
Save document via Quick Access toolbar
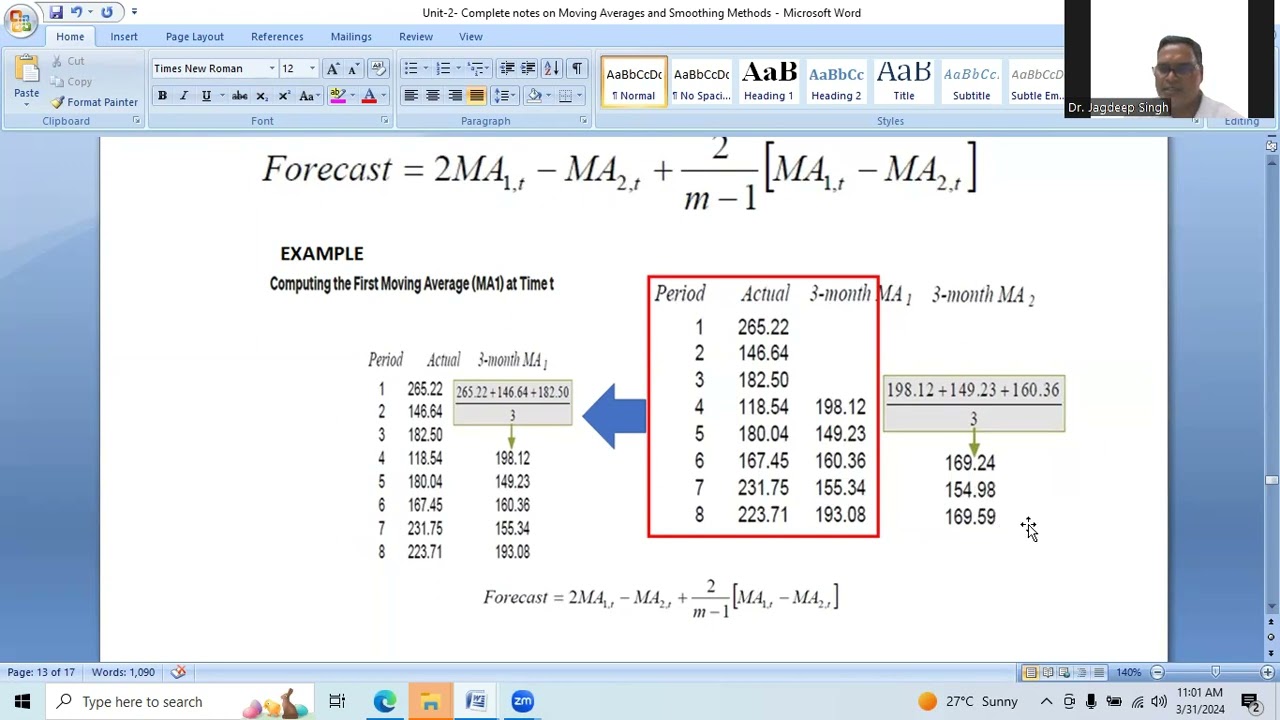click(56, 12)
